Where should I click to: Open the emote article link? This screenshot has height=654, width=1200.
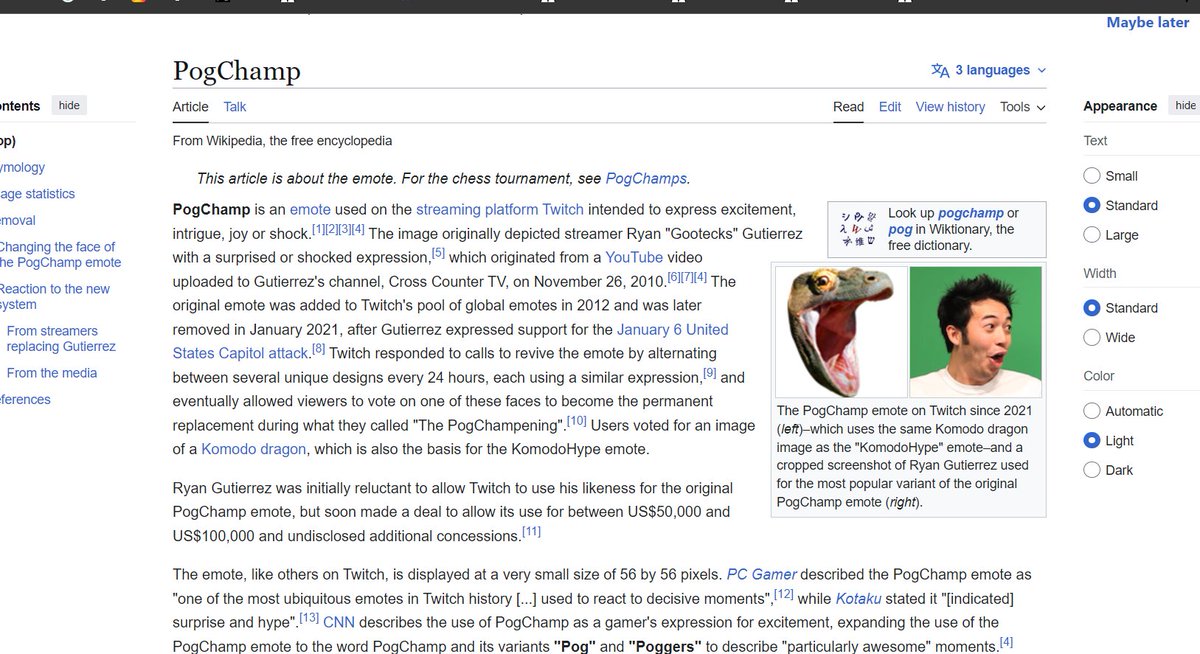pyautogui.click(x=310, y=209)
